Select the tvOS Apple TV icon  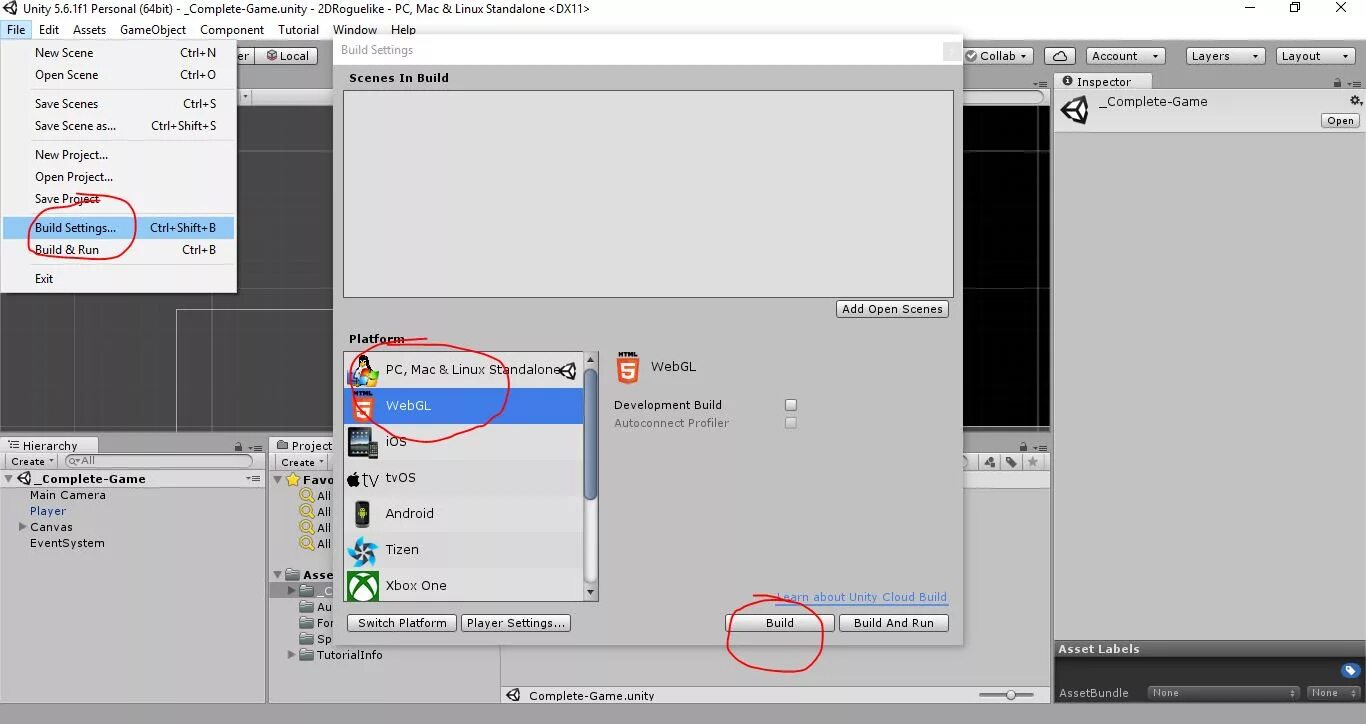pos(363,478)
